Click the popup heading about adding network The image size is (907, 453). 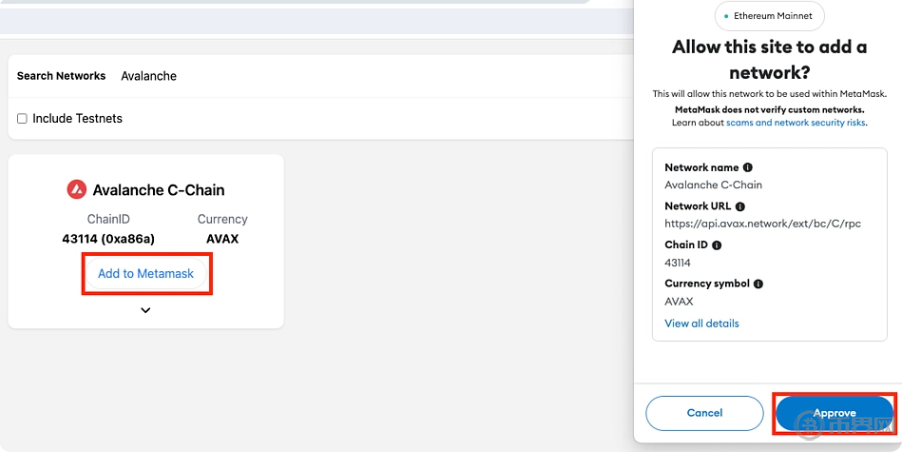tap(769, 60)
